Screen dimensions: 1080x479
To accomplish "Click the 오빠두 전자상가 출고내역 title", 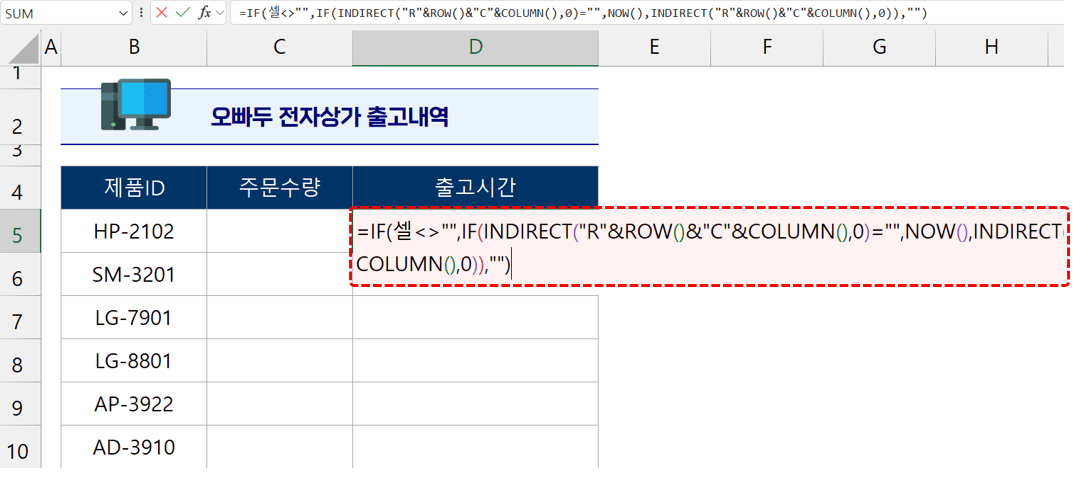I will pos(329,116).
